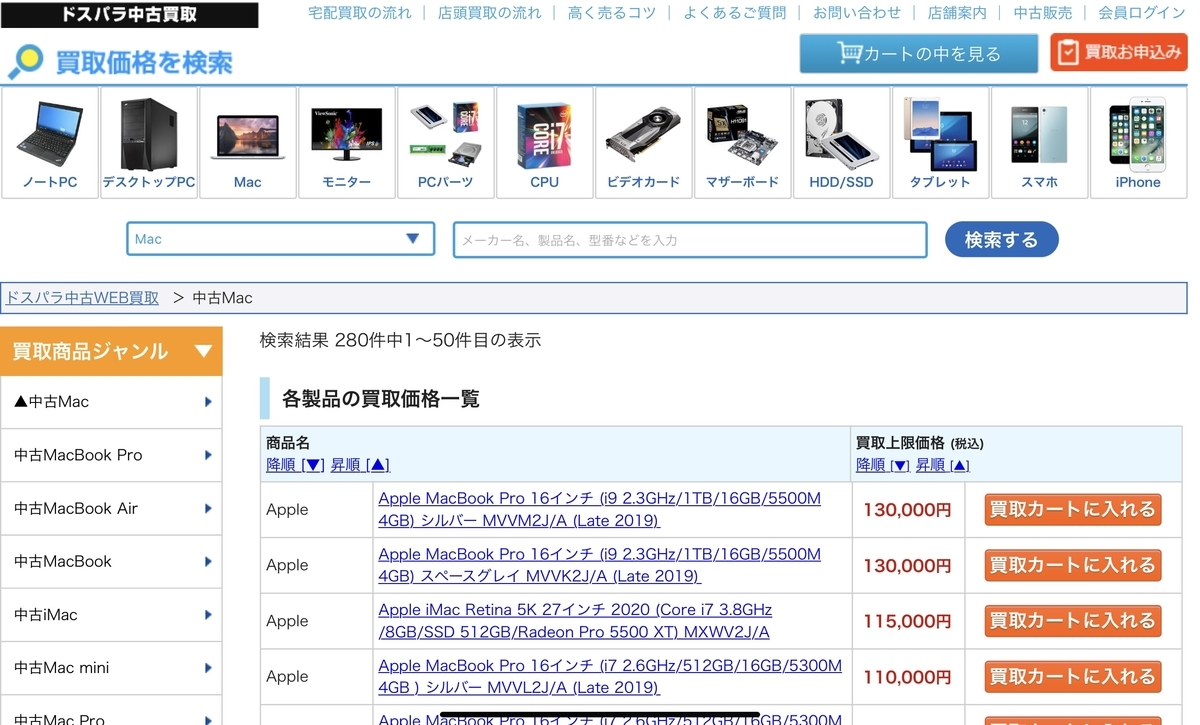The image size is (1200, 725).
Task: Click the 買取お申込み button
Action: pos(1119,52)
